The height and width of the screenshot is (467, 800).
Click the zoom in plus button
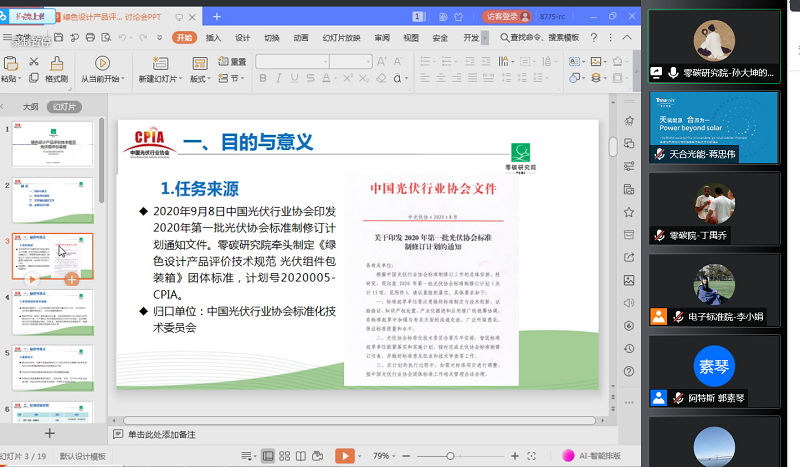coord(515,456)
